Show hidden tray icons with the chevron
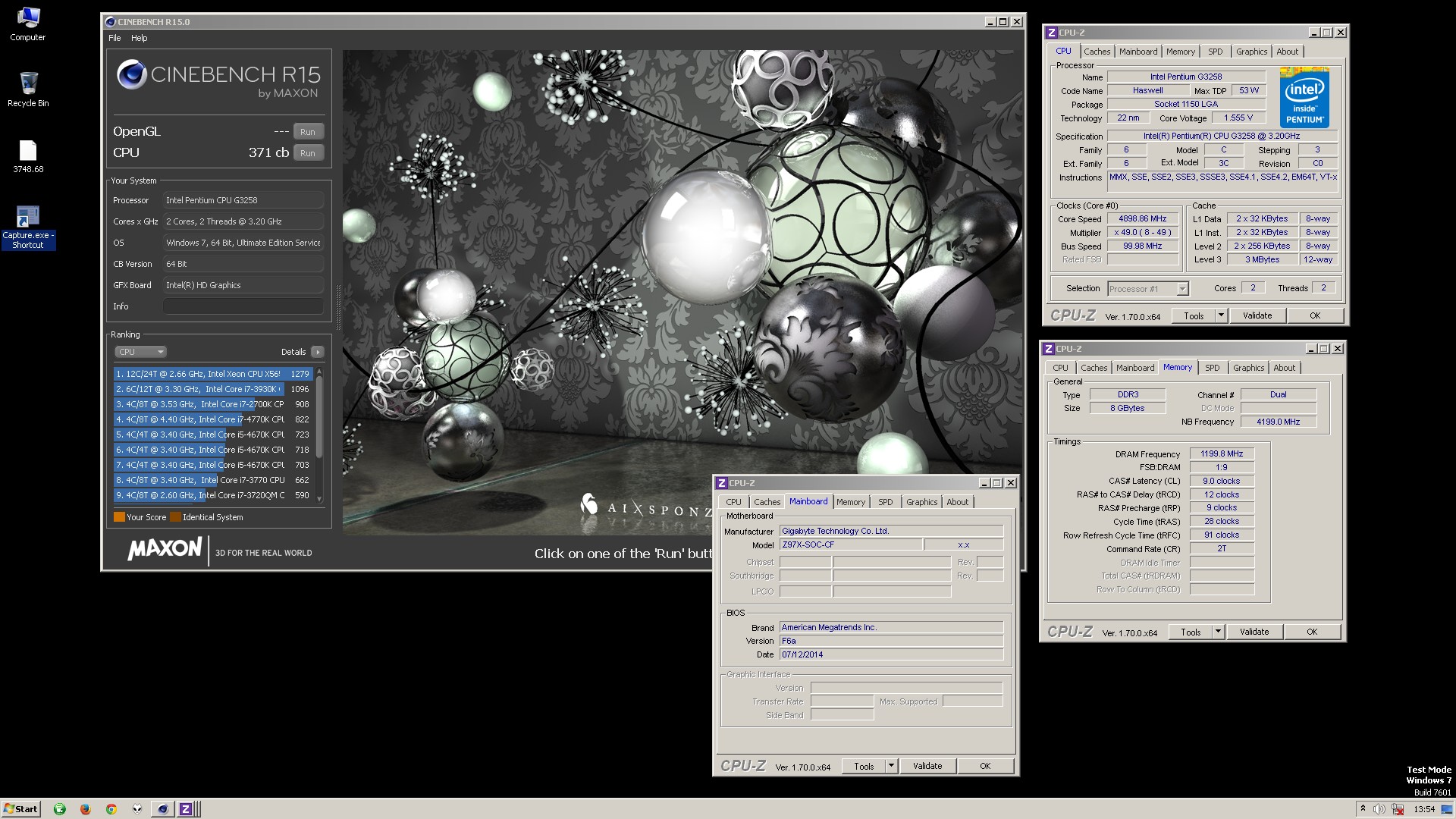 click(x=1363, y=809)
